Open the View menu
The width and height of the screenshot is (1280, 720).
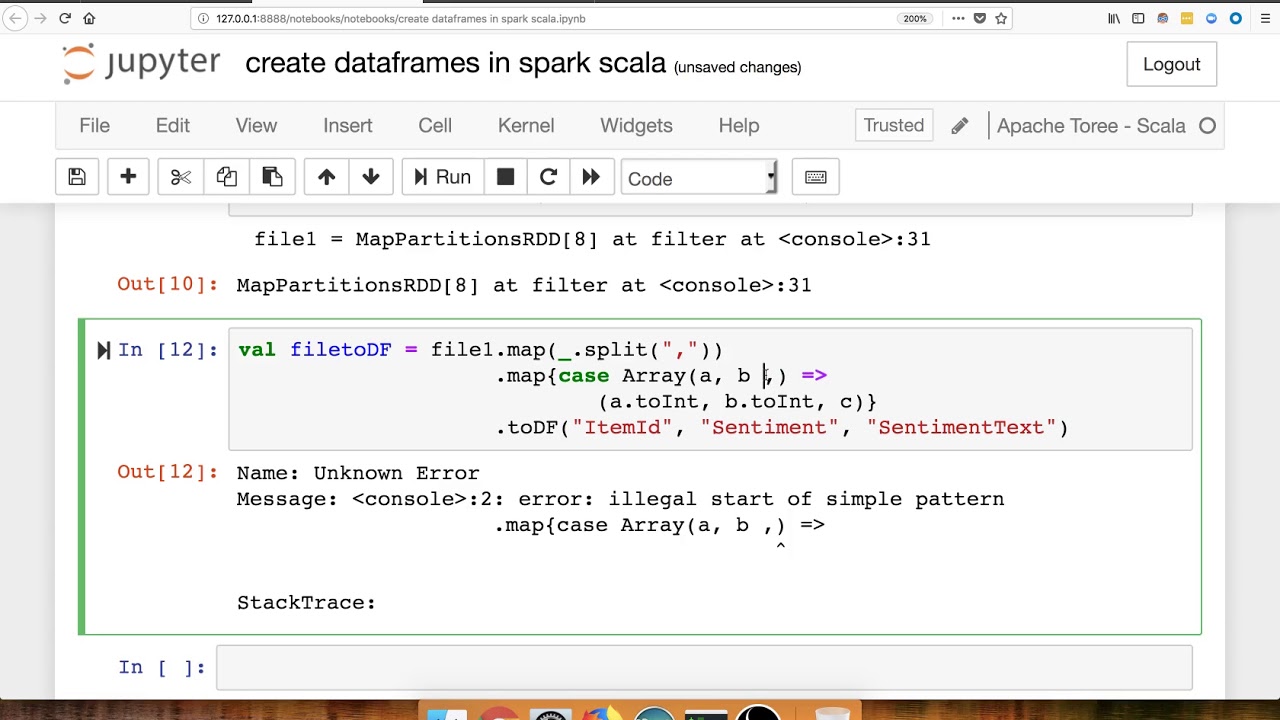(x=256, y=125)
